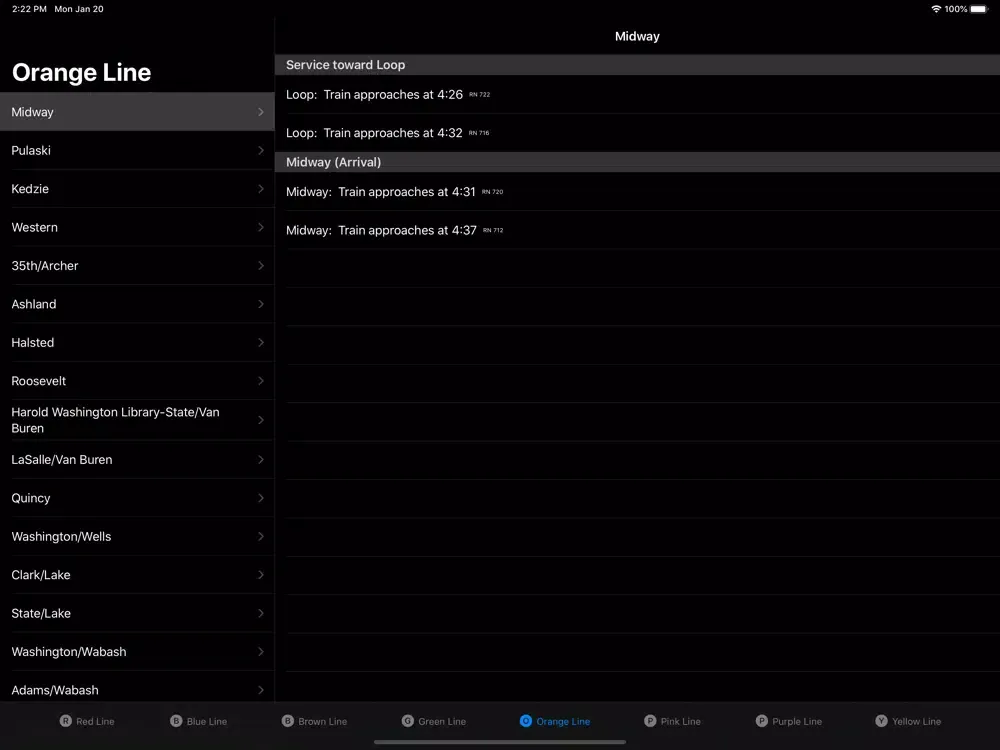
Task: Tap the Midway (Arrival) section header
Action: coord(637,162)
